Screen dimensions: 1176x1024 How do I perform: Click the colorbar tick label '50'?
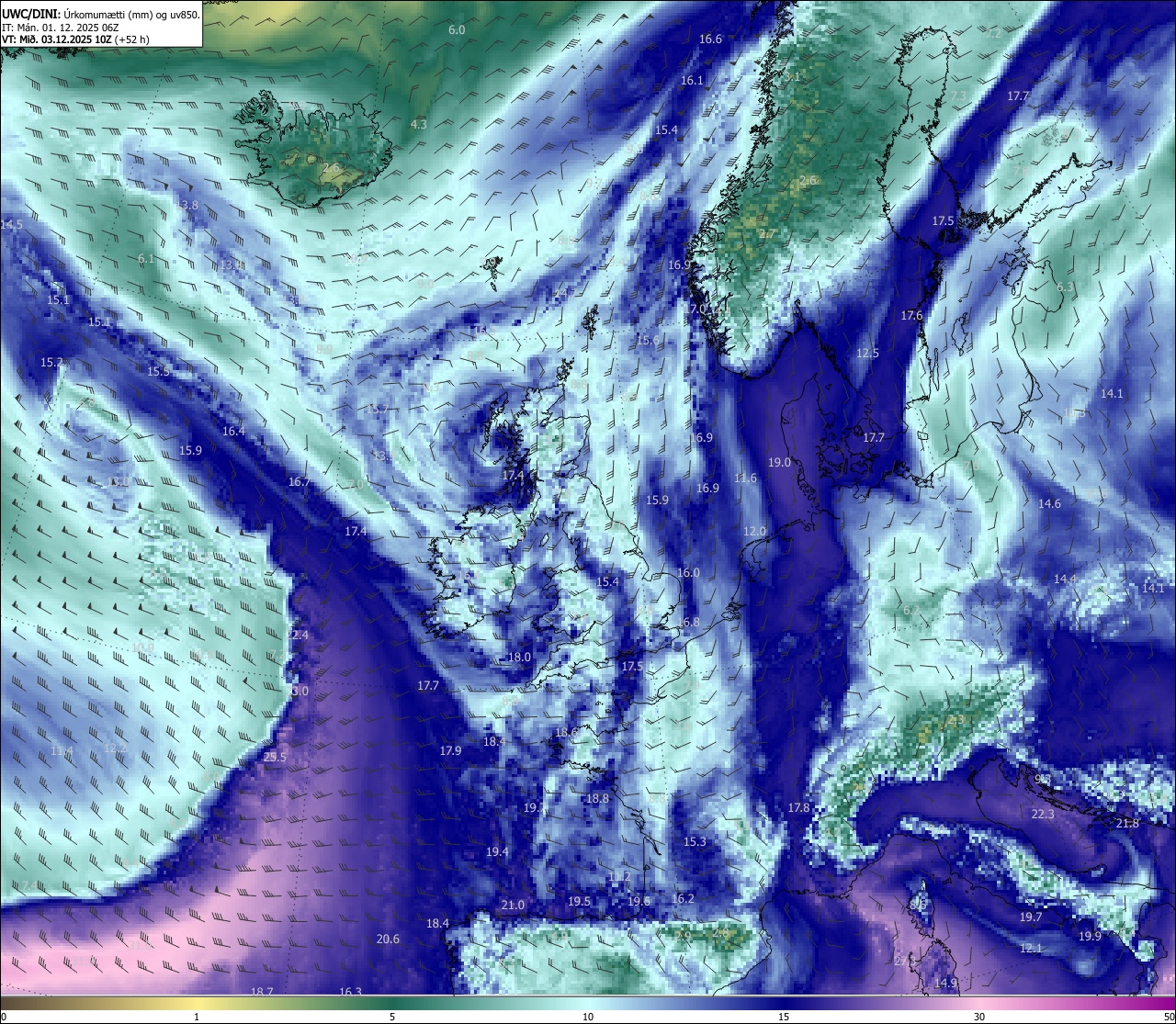pyautogui.click(x=1169, y=1017)
